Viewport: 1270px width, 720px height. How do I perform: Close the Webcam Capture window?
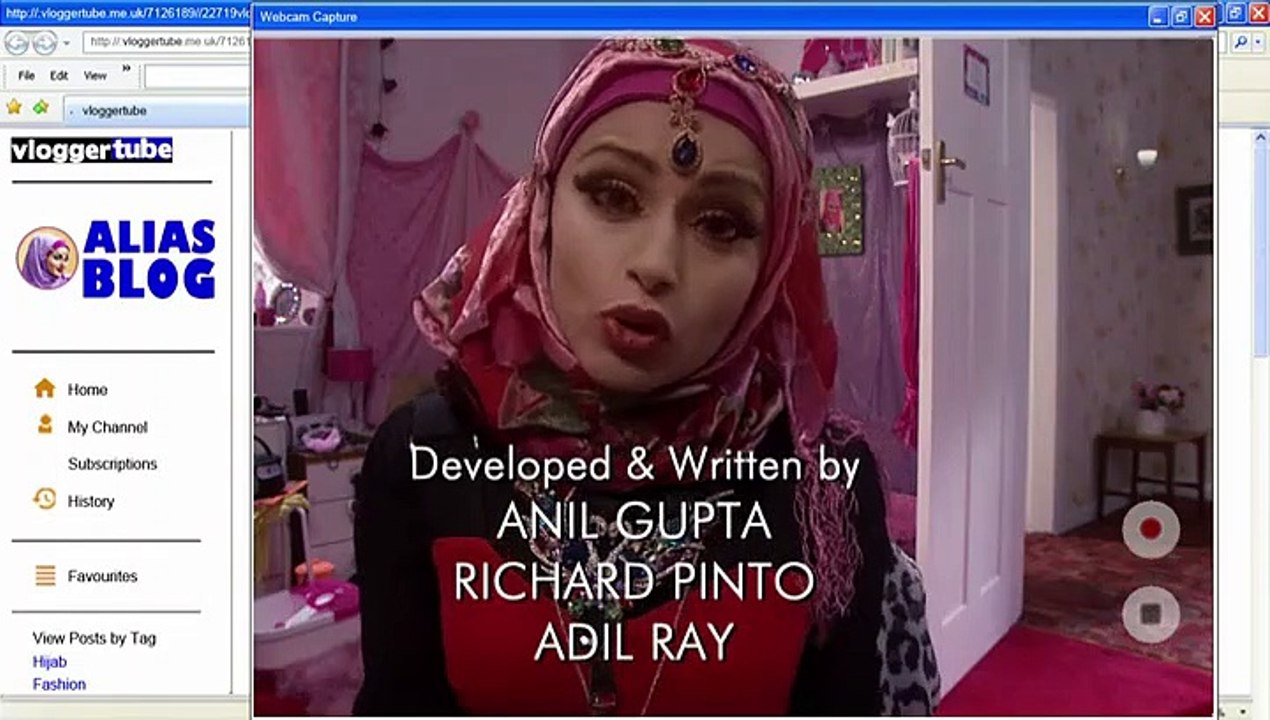pos(1204,16)
